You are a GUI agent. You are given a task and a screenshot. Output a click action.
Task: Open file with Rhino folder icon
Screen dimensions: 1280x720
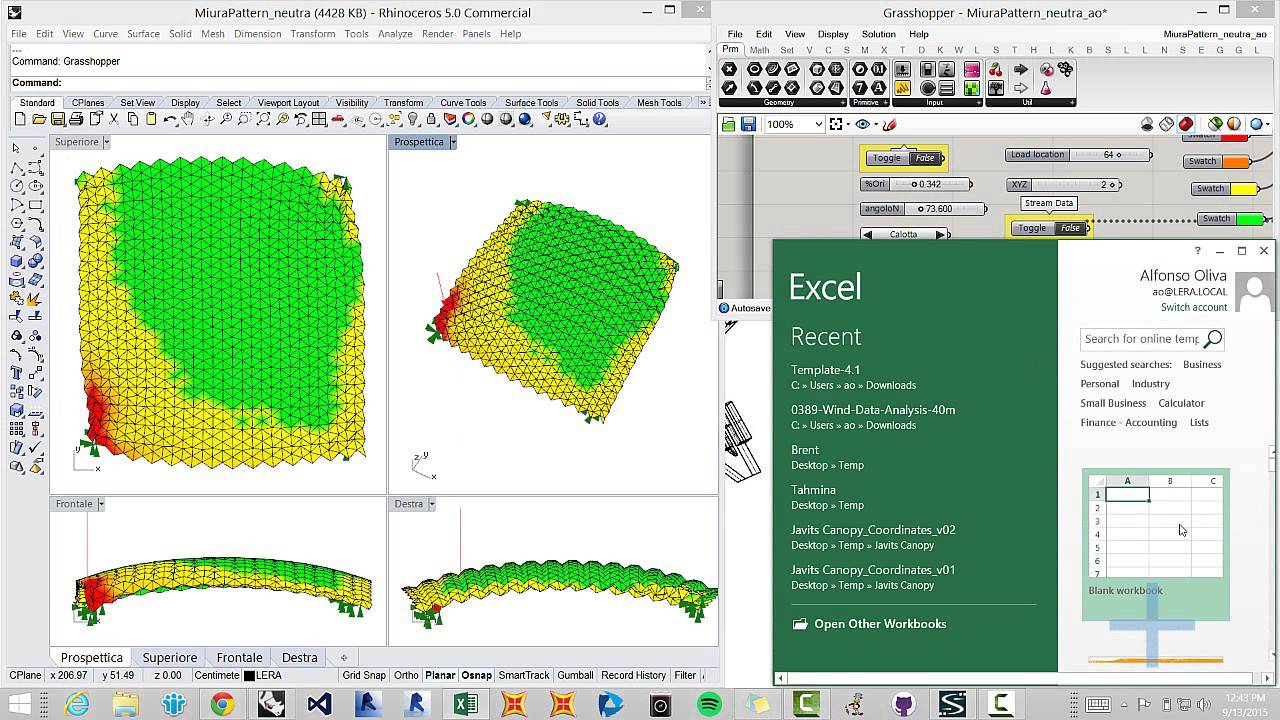(39, 119)
